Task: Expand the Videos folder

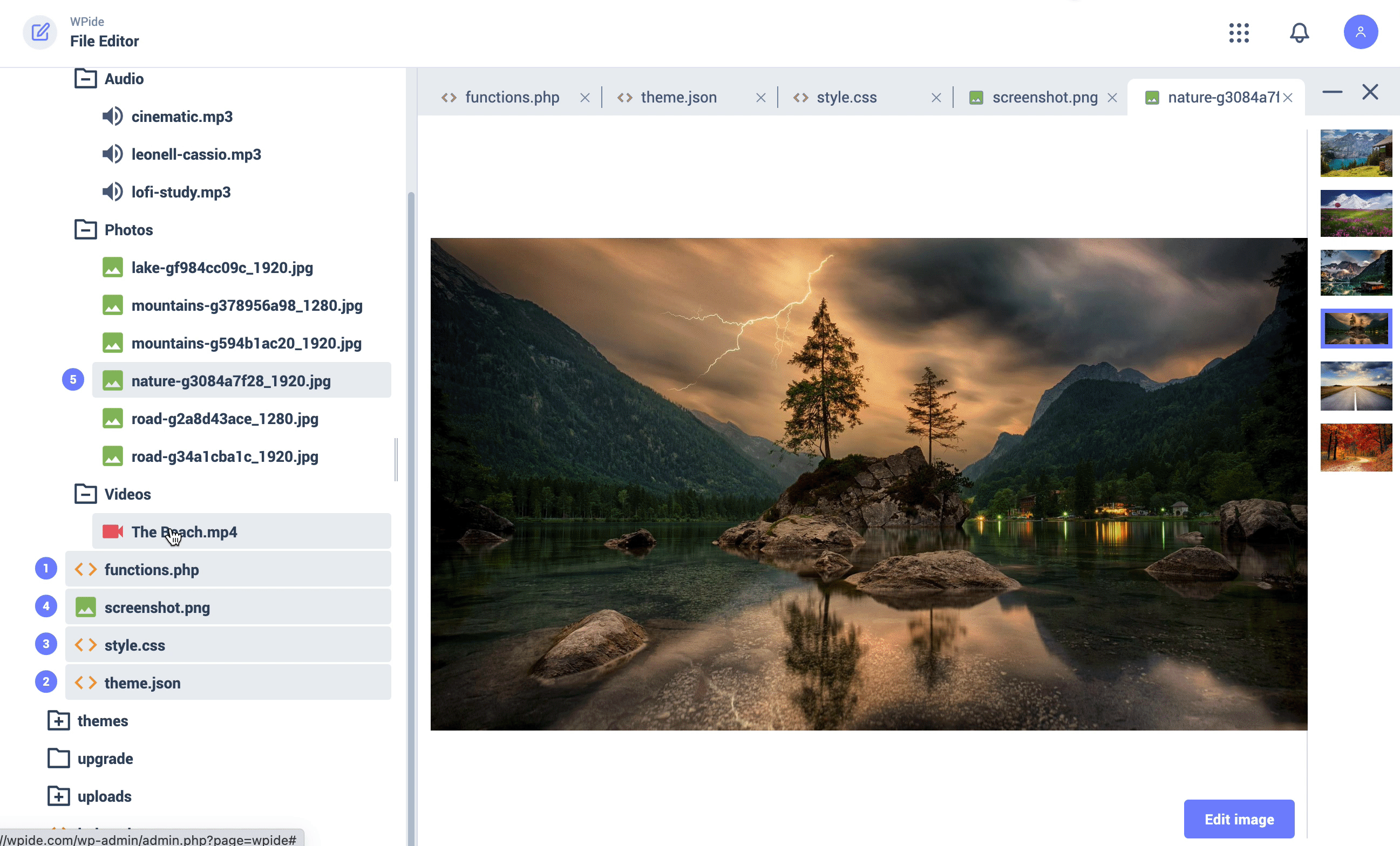Action: (x=86, y=494)
